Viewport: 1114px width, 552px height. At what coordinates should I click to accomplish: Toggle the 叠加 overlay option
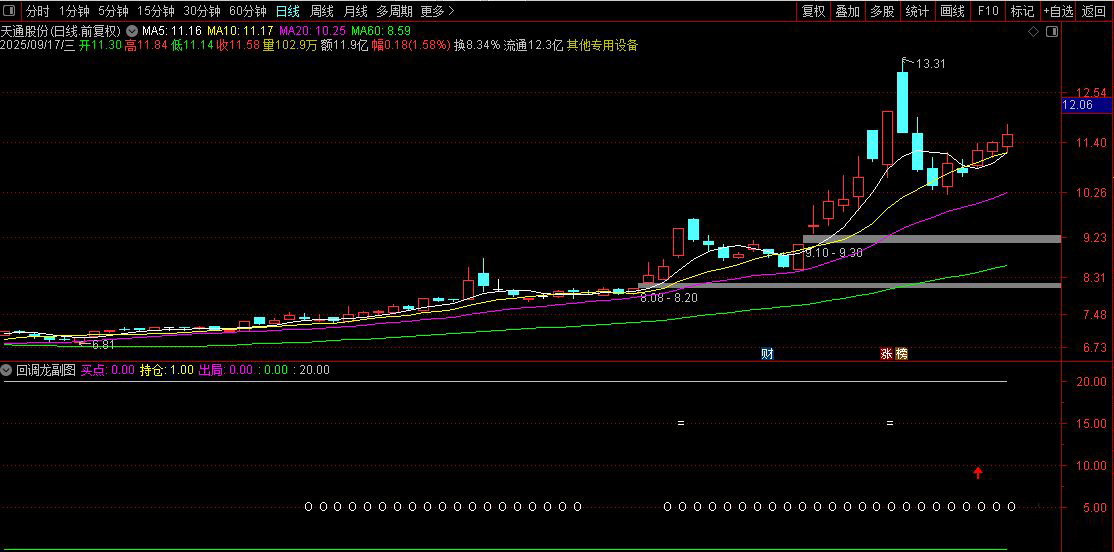click(848, 11)
